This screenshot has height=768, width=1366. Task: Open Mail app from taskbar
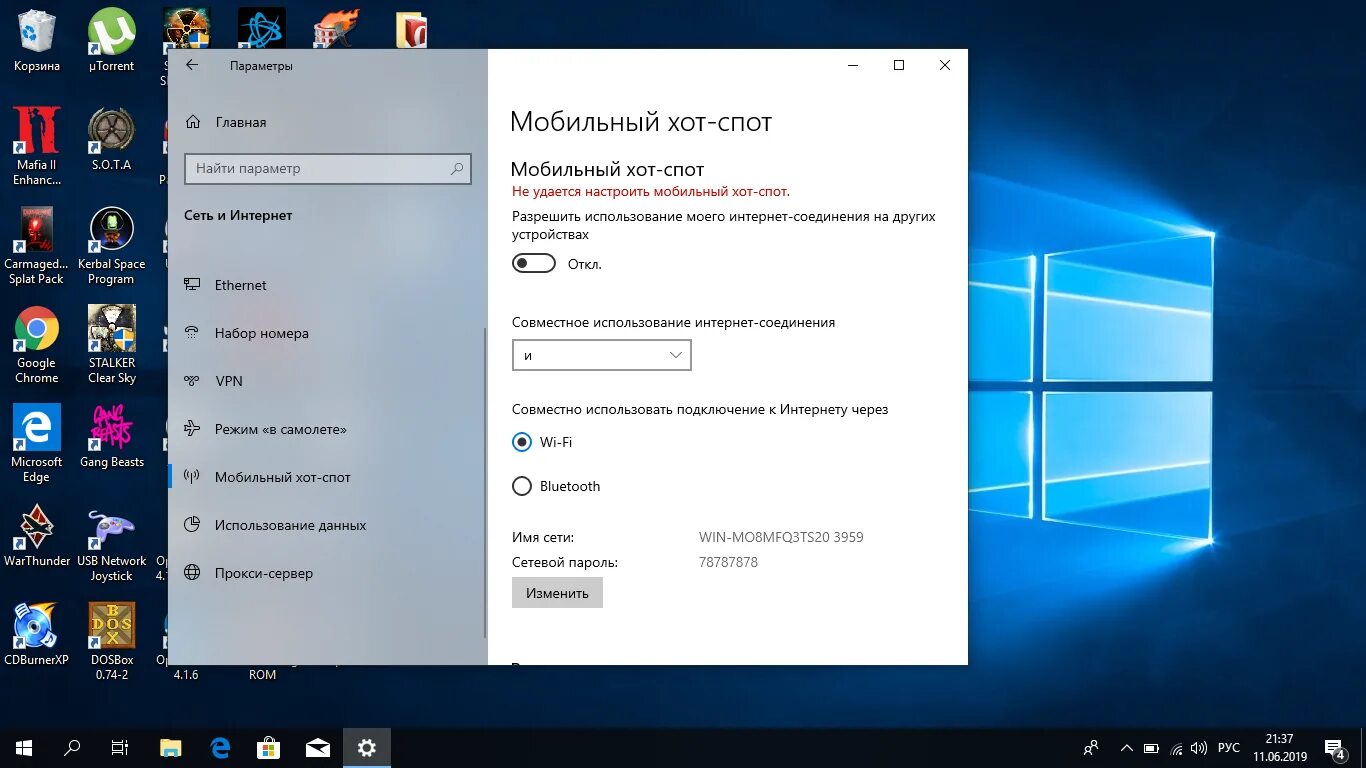tap(318, 747)
